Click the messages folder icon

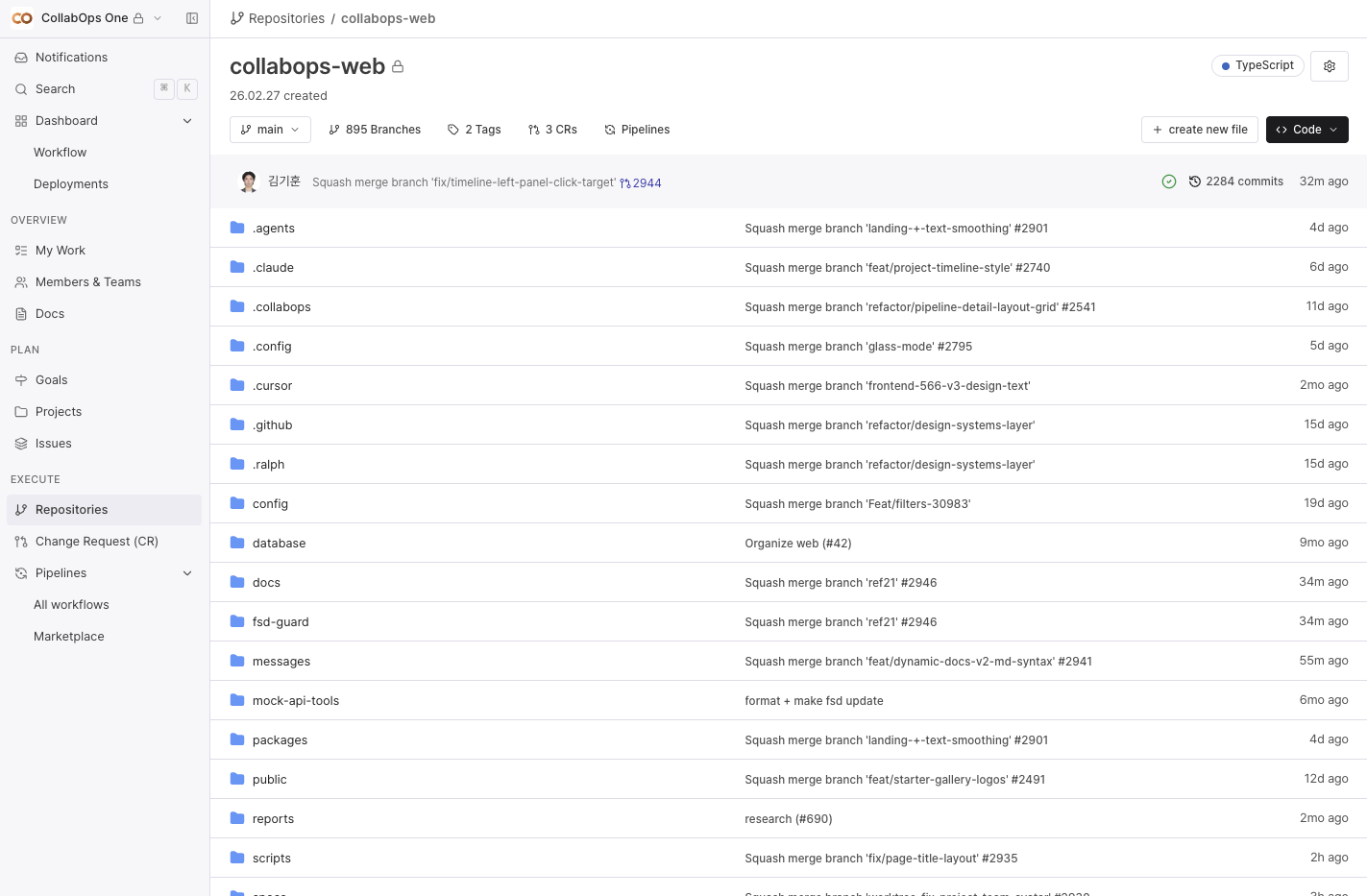pyautogui.click(x=237, y=661)
